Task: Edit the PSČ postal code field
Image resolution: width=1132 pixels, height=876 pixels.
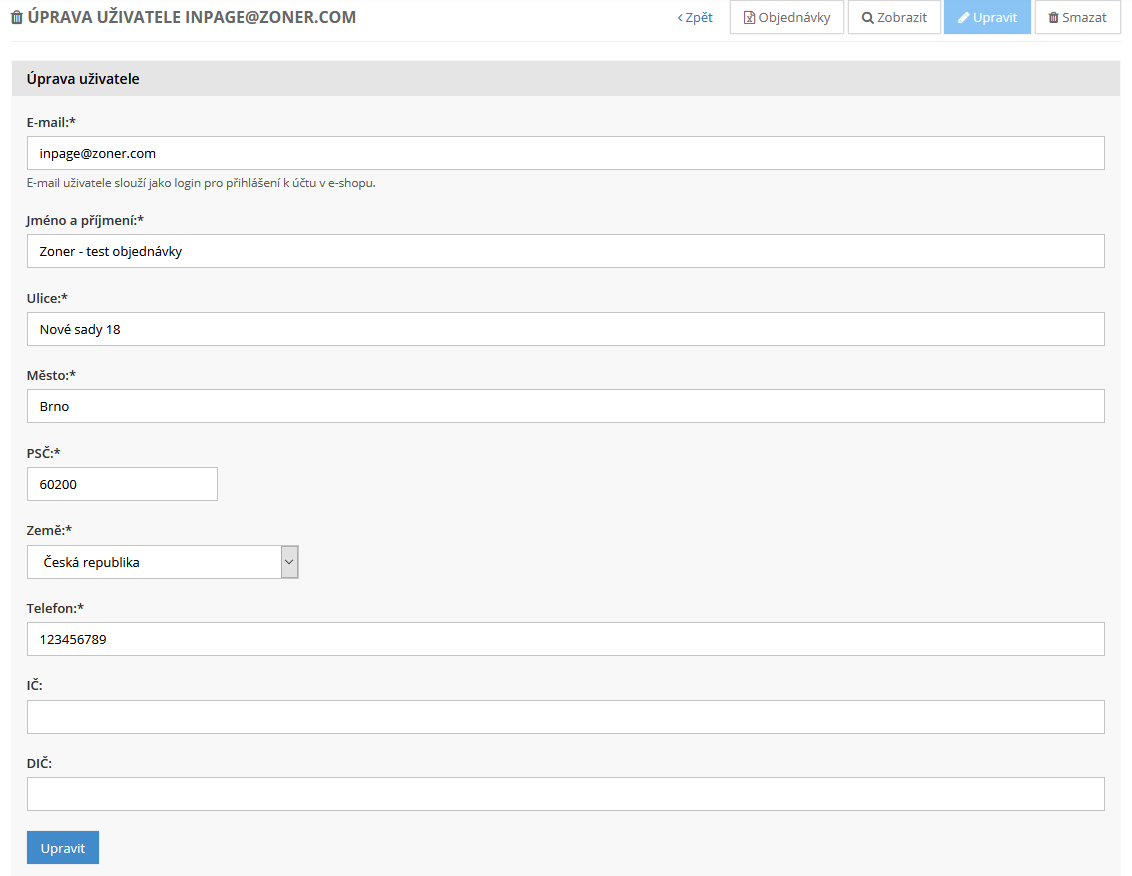Action: pos(122,484)
